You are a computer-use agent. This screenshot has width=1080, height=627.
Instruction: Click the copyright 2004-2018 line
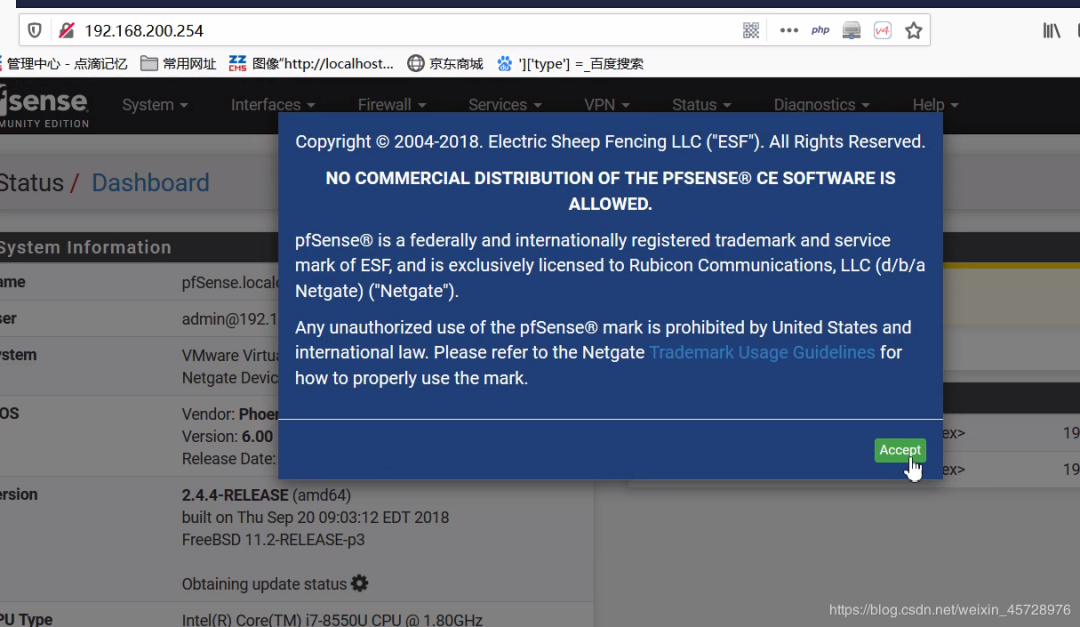coord(610,141)
